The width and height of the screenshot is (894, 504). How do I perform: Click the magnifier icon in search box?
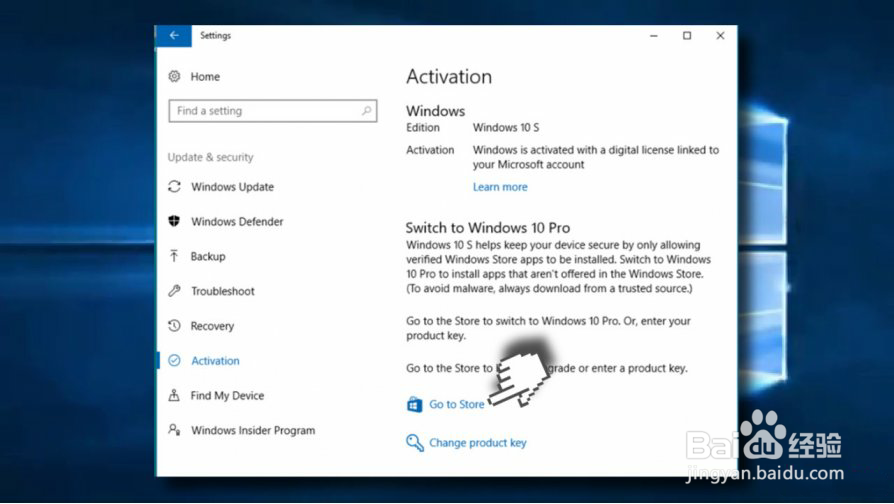tap(366, 111)
